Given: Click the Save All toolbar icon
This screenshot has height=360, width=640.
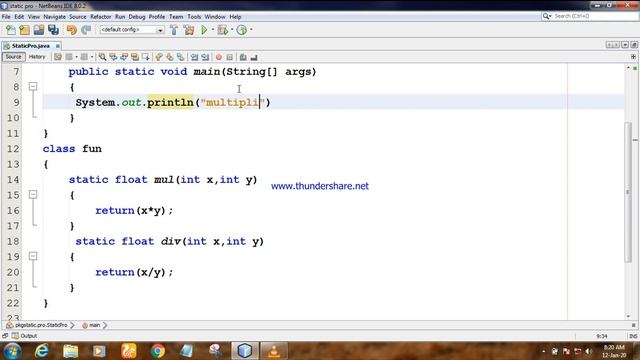Looking at the screenshot, I should point(53,30).
